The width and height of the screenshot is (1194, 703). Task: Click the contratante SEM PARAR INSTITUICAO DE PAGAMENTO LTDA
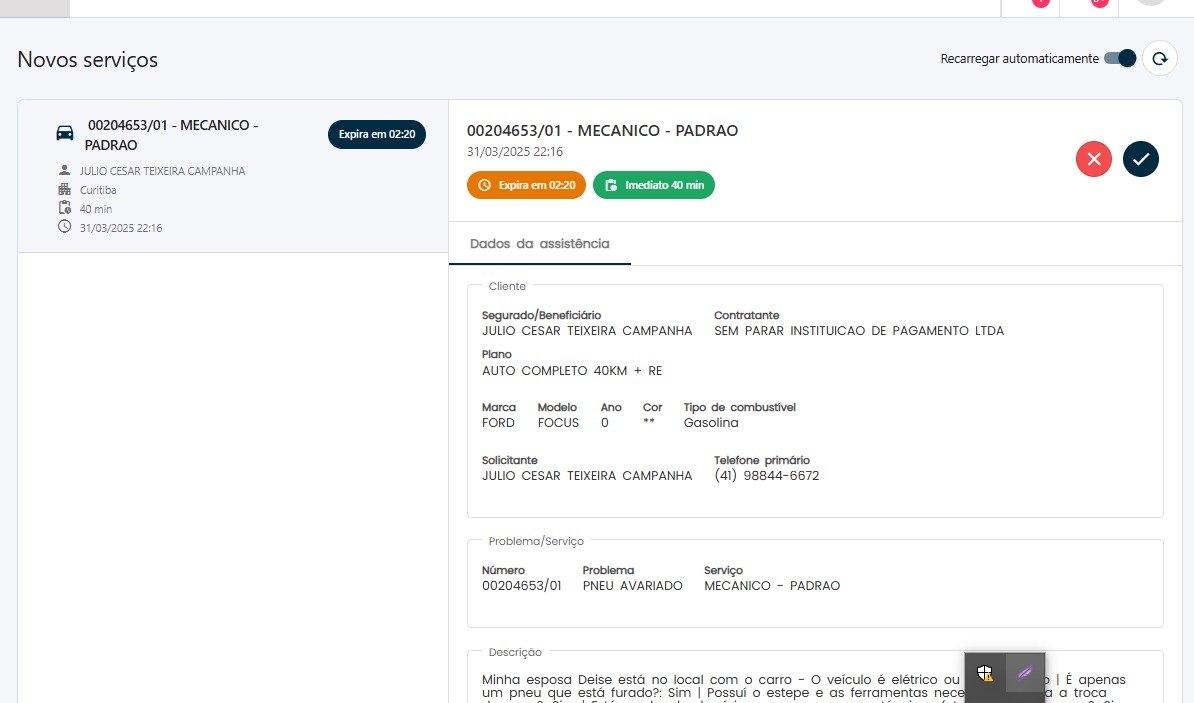point(859,331)
